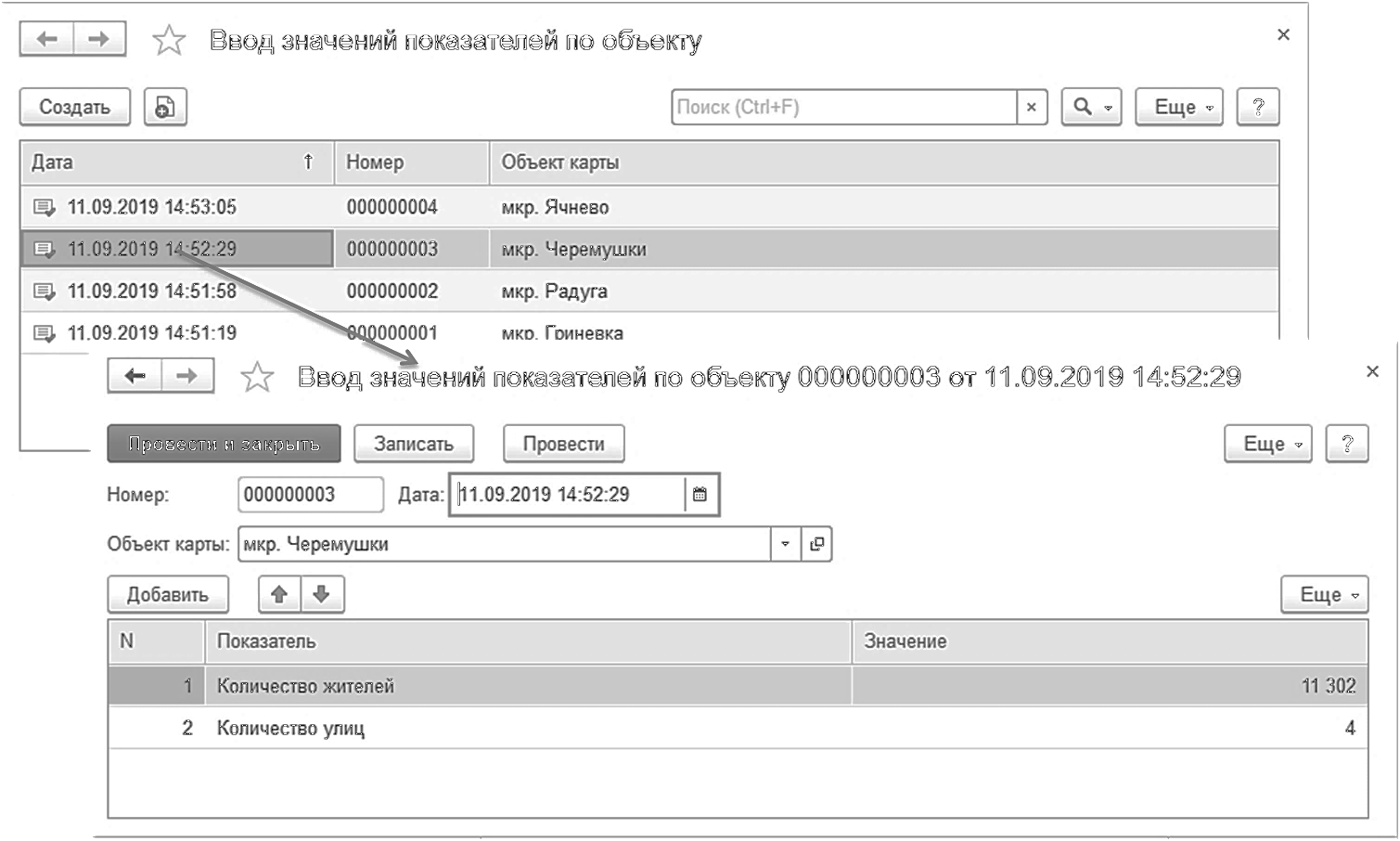The height and width of the screenshot is (841, 1400).
Task: Select row dated 11.09.2019 14:51:58
Action: click(649, 291)
